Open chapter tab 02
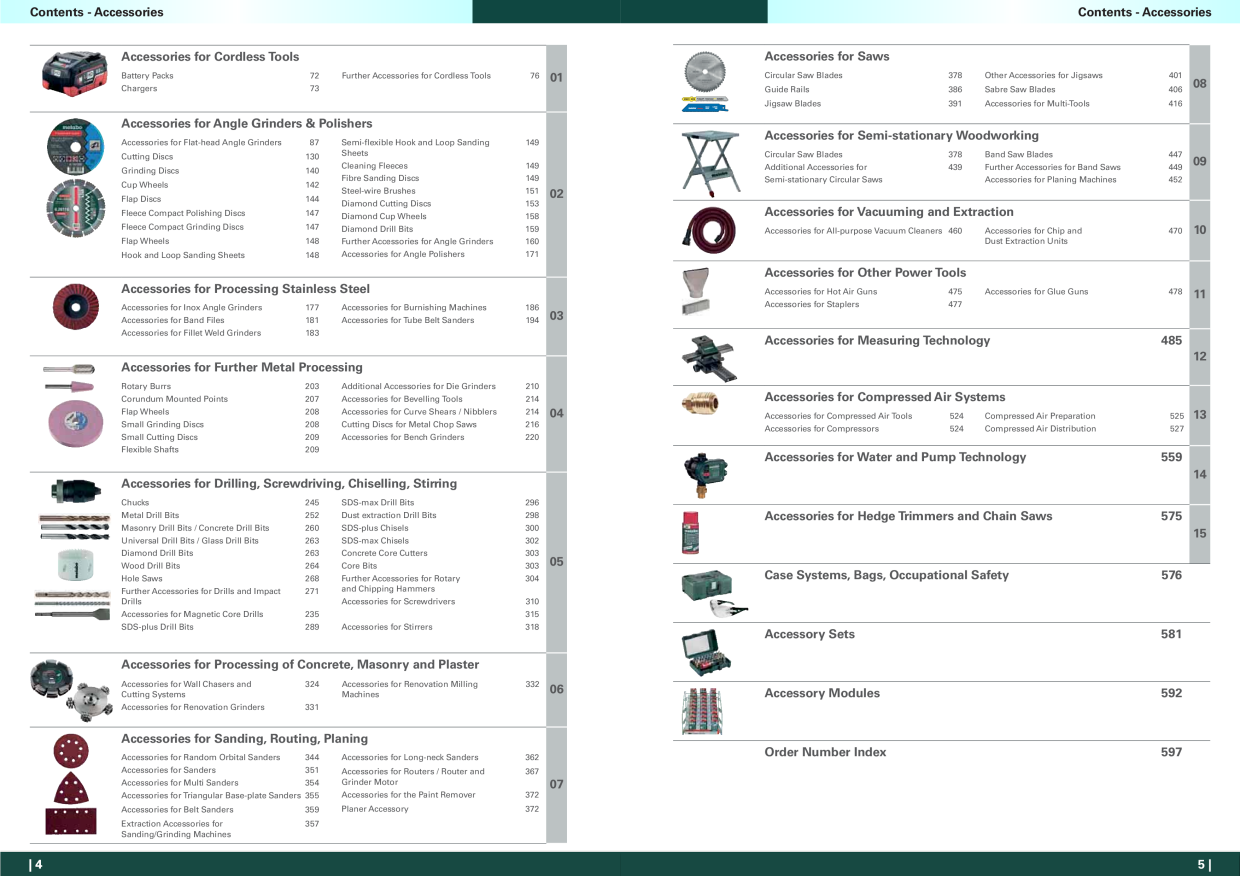This screenshot has height=876, width=1240. coord(557,194)
